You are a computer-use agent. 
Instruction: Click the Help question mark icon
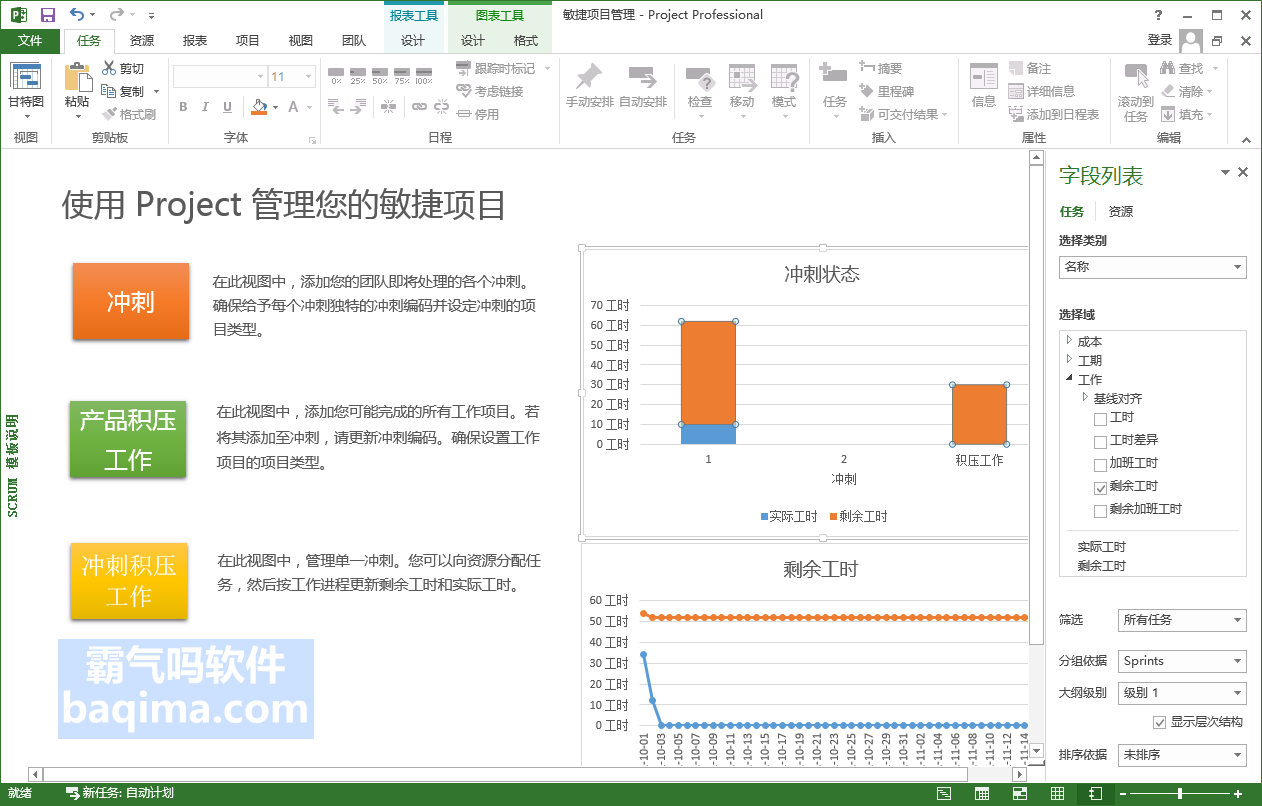[1159, 15]
